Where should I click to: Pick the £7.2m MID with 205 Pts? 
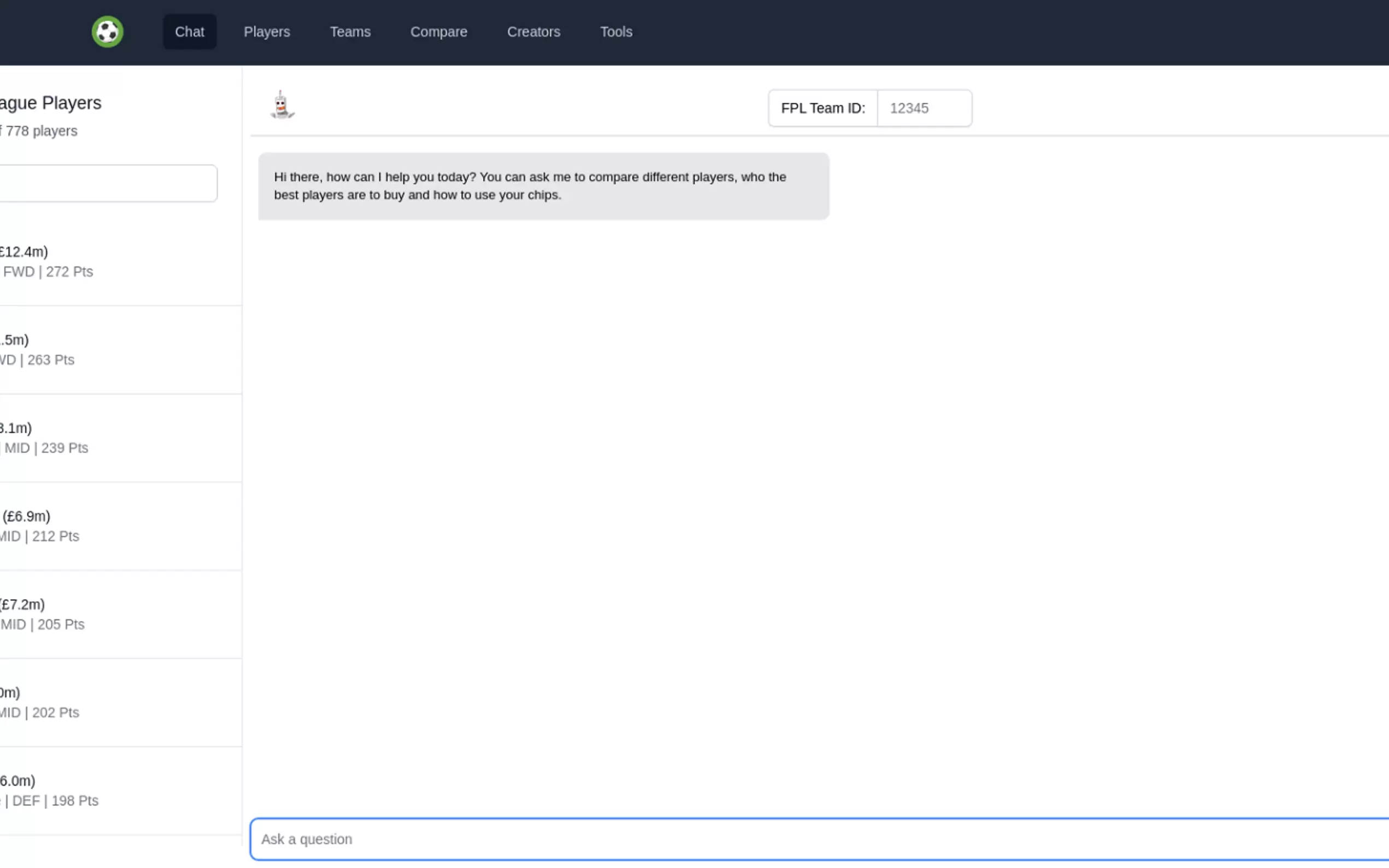click(86, 614)
